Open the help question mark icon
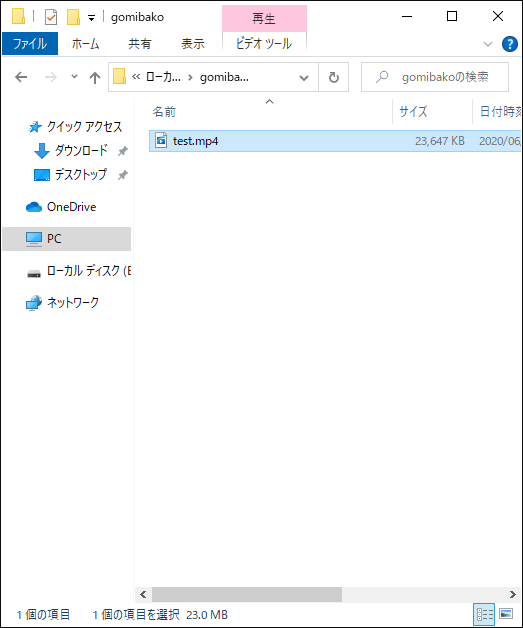The image size is (523, 628). (509, 44)
